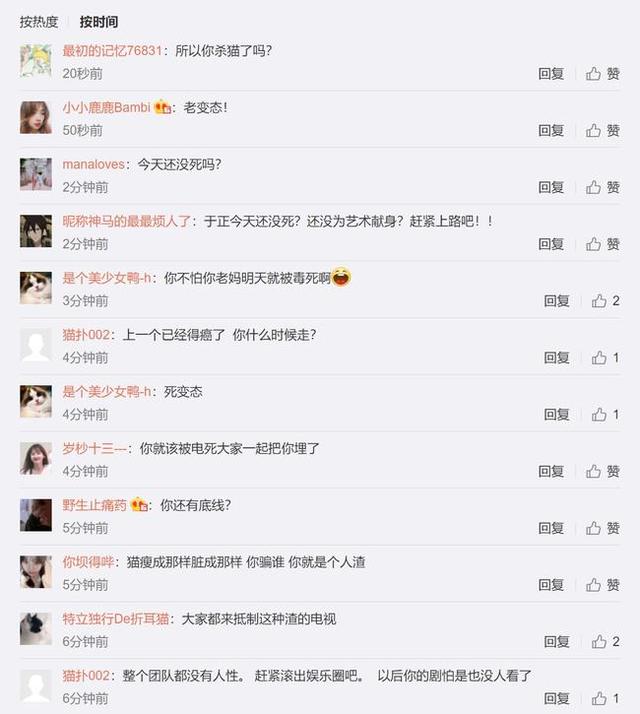This screenshot has height=714, width=640.
Task: Like 岁秒十三一's comment
Action: 602,471
